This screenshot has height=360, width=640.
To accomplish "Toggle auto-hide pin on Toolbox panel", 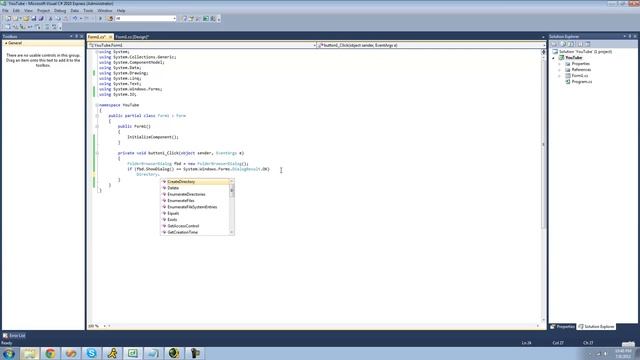I will click(76, 36).
